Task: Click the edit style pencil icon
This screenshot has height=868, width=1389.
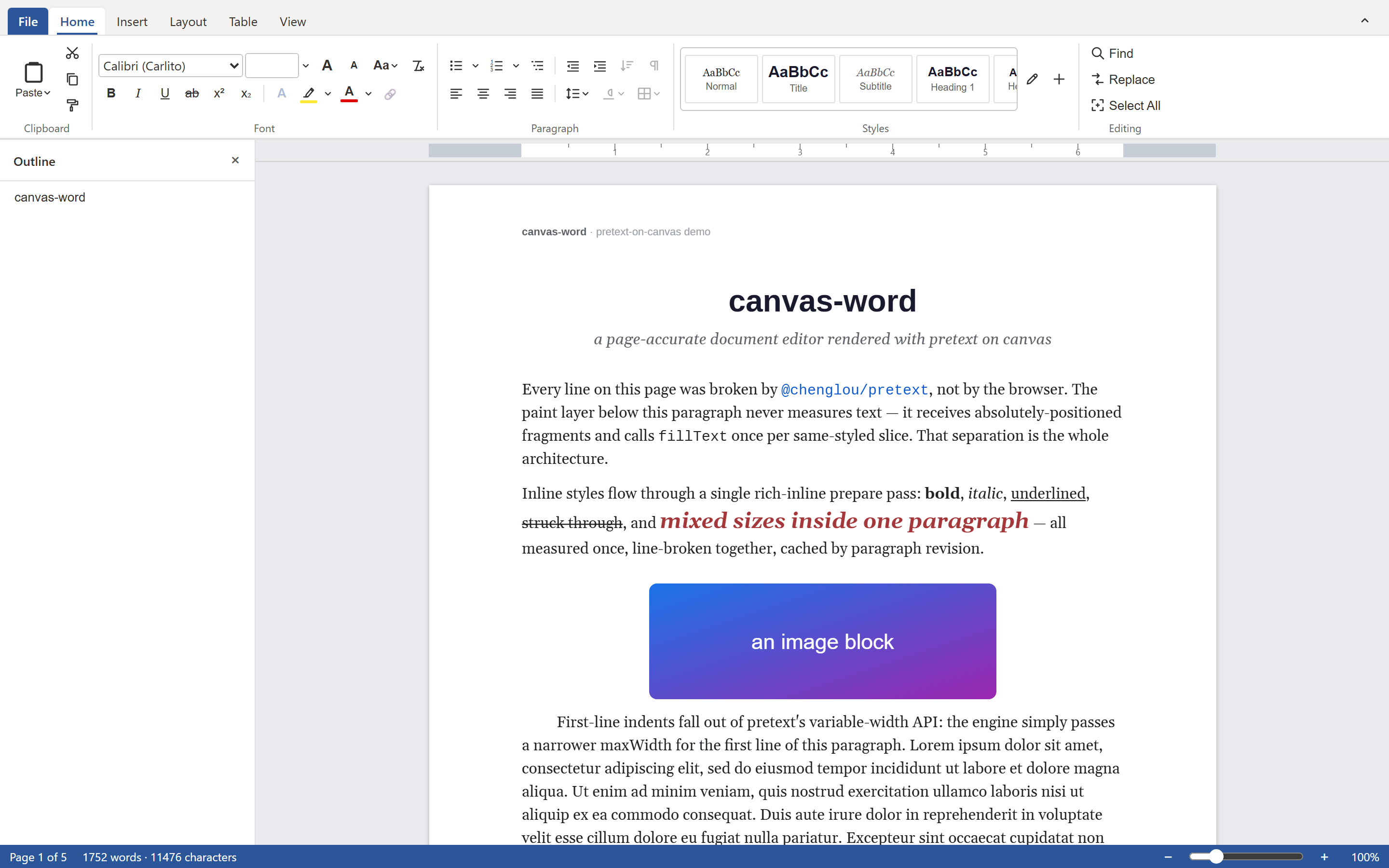Action: coord(1032,79)
